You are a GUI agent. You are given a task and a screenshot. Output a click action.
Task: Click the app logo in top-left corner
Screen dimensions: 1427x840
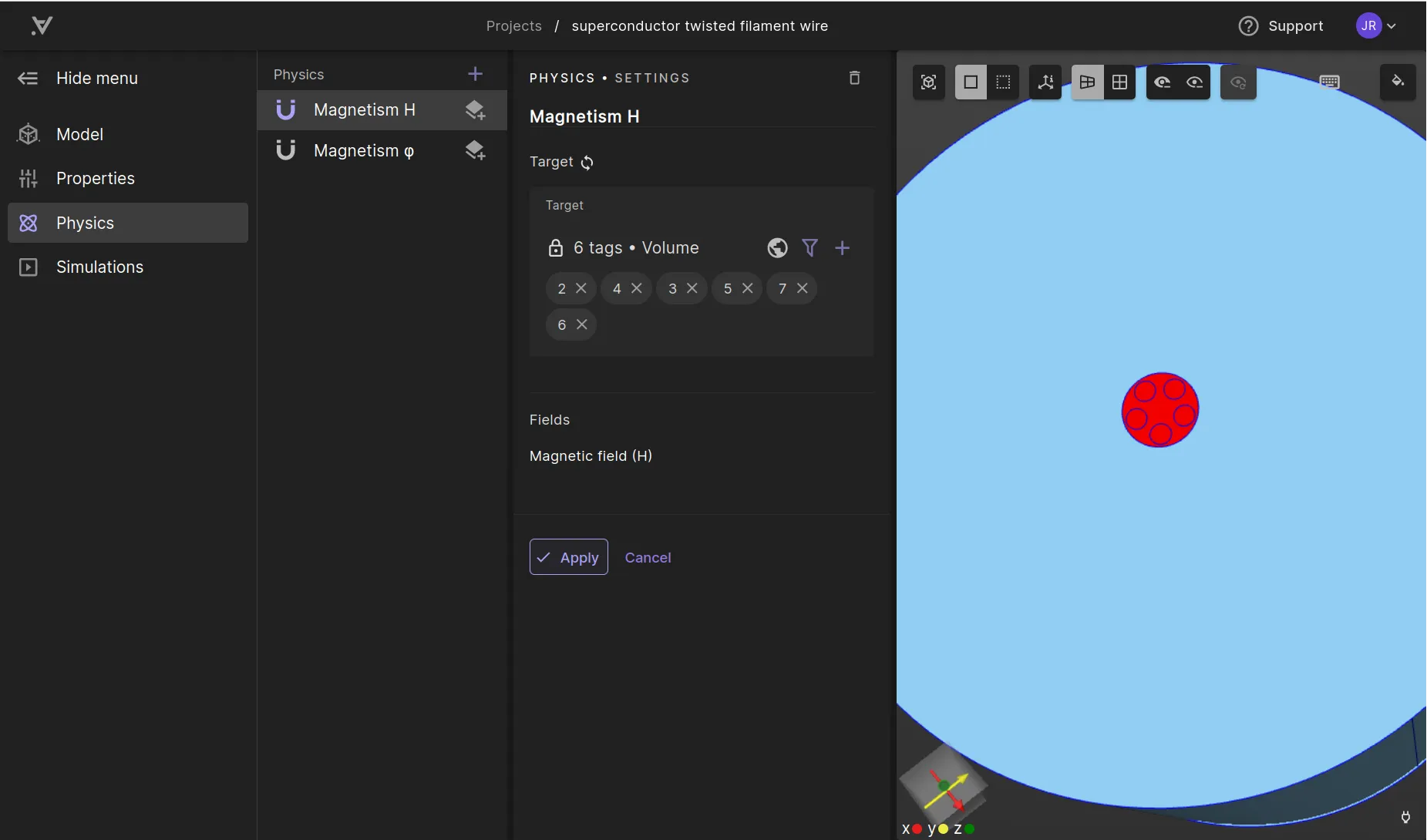(42, 25)
